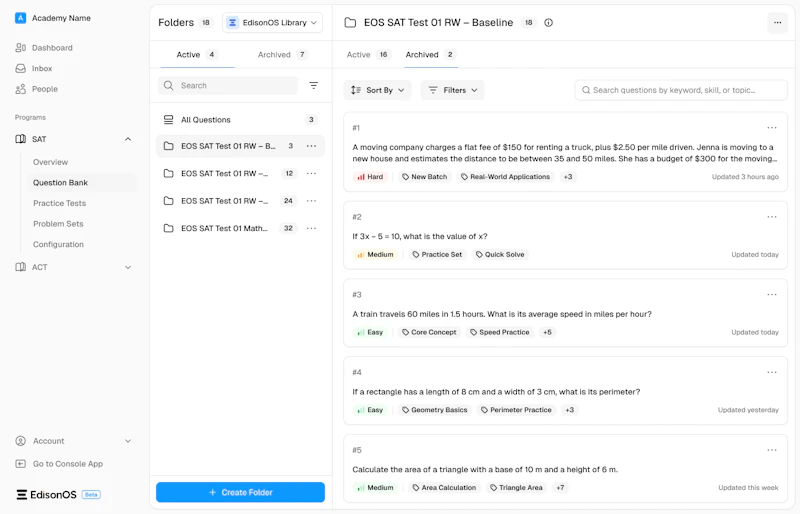Click the Academy Name logo icon
The height and width of the screenshot is (514, 800).
click(x=20, y=18)
